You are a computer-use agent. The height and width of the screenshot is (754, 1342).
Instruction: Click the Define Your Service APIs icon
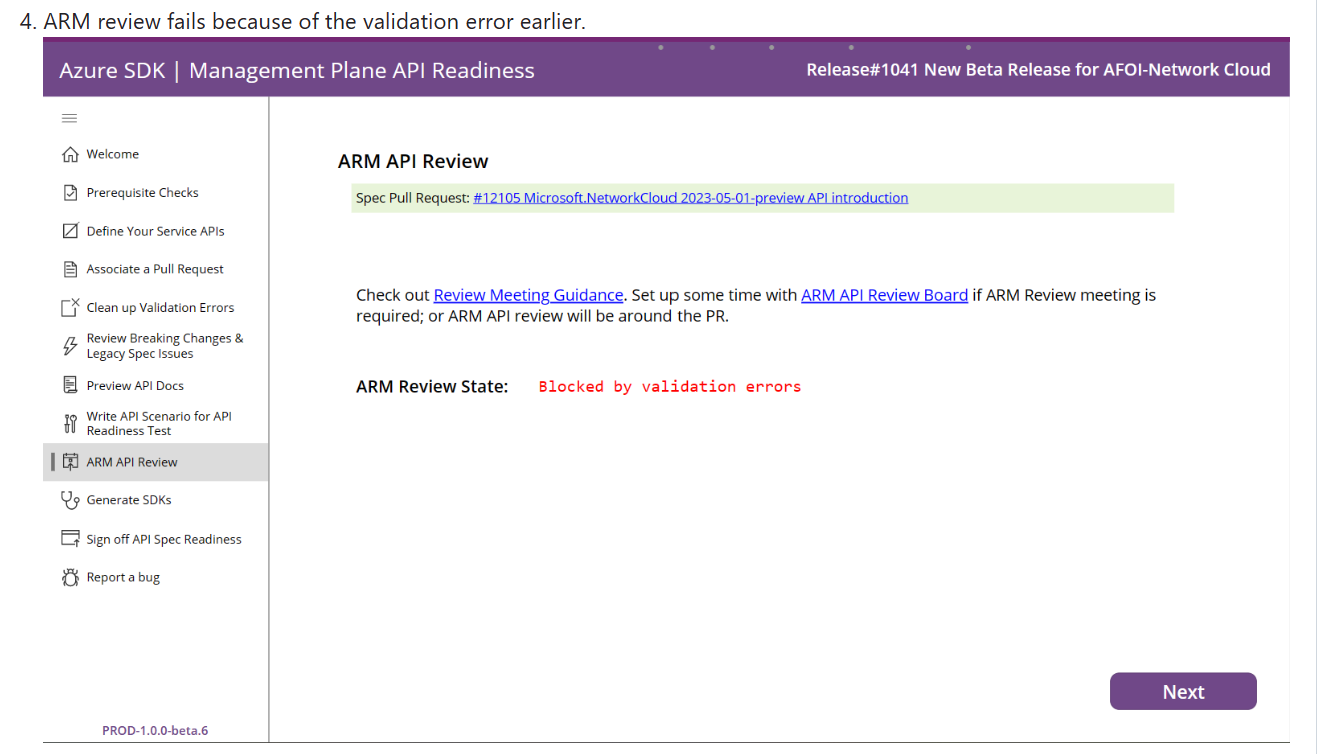click(69, 230)
